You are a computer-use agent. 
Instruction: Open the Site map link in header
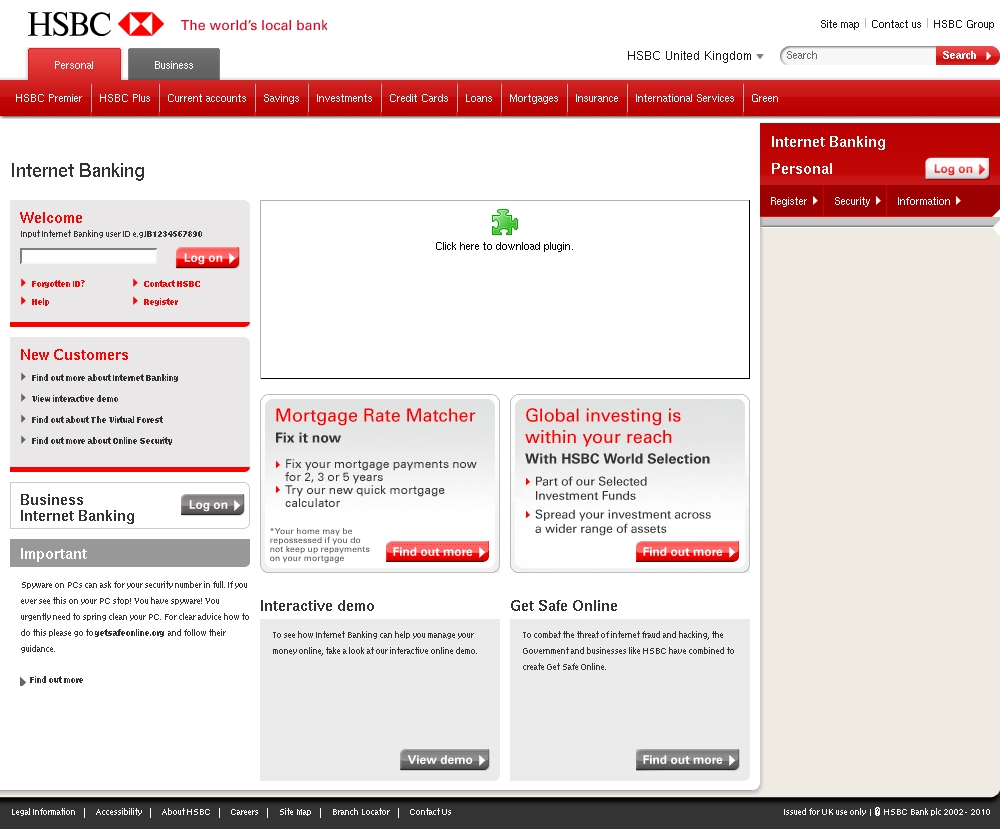click(x=839, y=24)
